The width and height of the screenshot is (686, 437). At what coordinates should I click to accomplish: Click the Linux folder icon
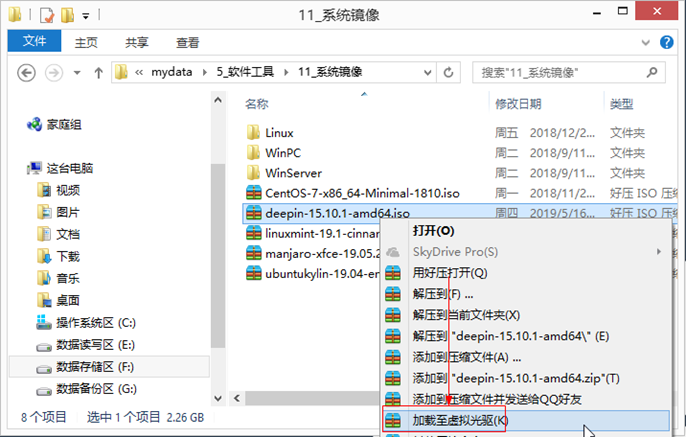tap(254, 132)
